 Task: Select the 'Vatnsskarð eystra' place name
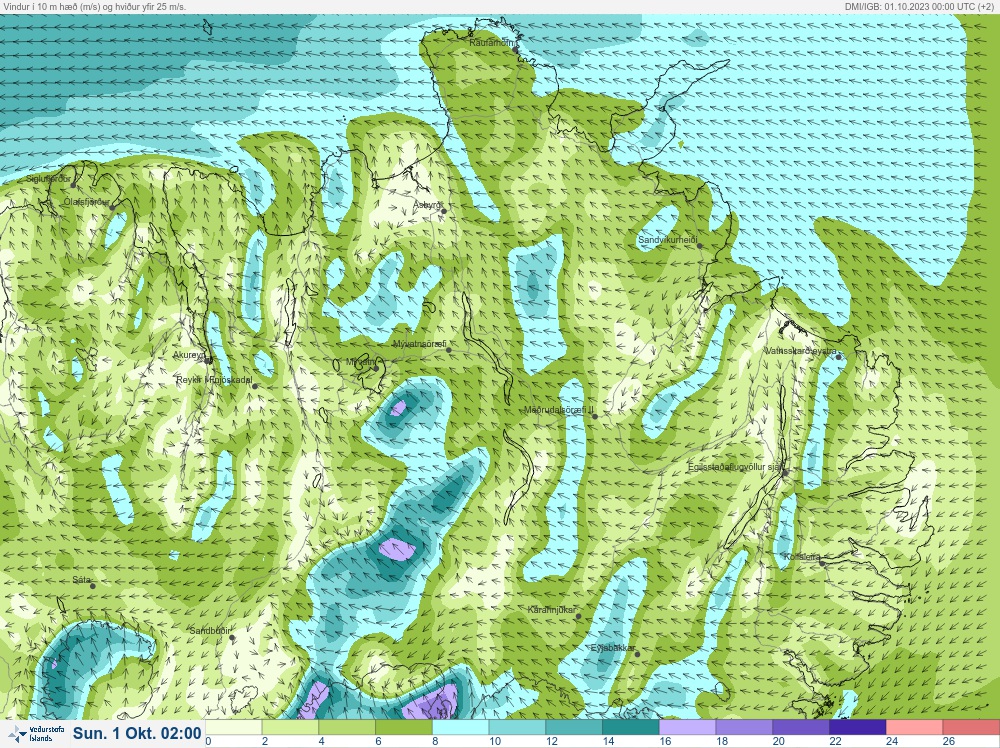(800, 351)
